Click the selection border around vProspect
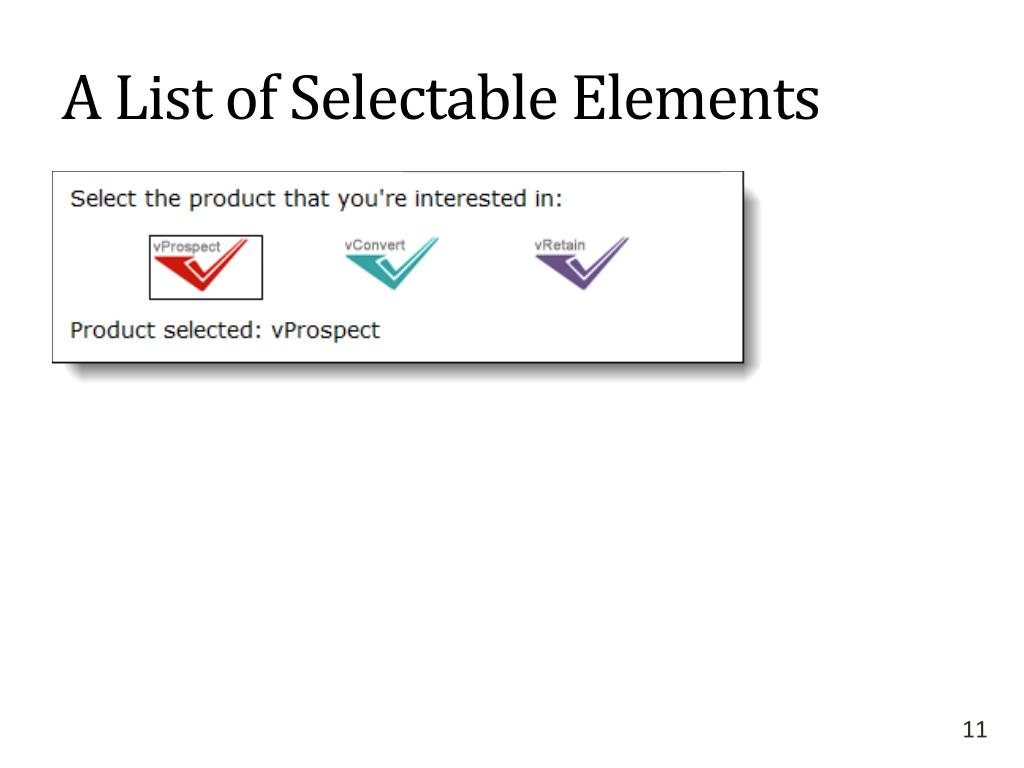 point(206,236)
